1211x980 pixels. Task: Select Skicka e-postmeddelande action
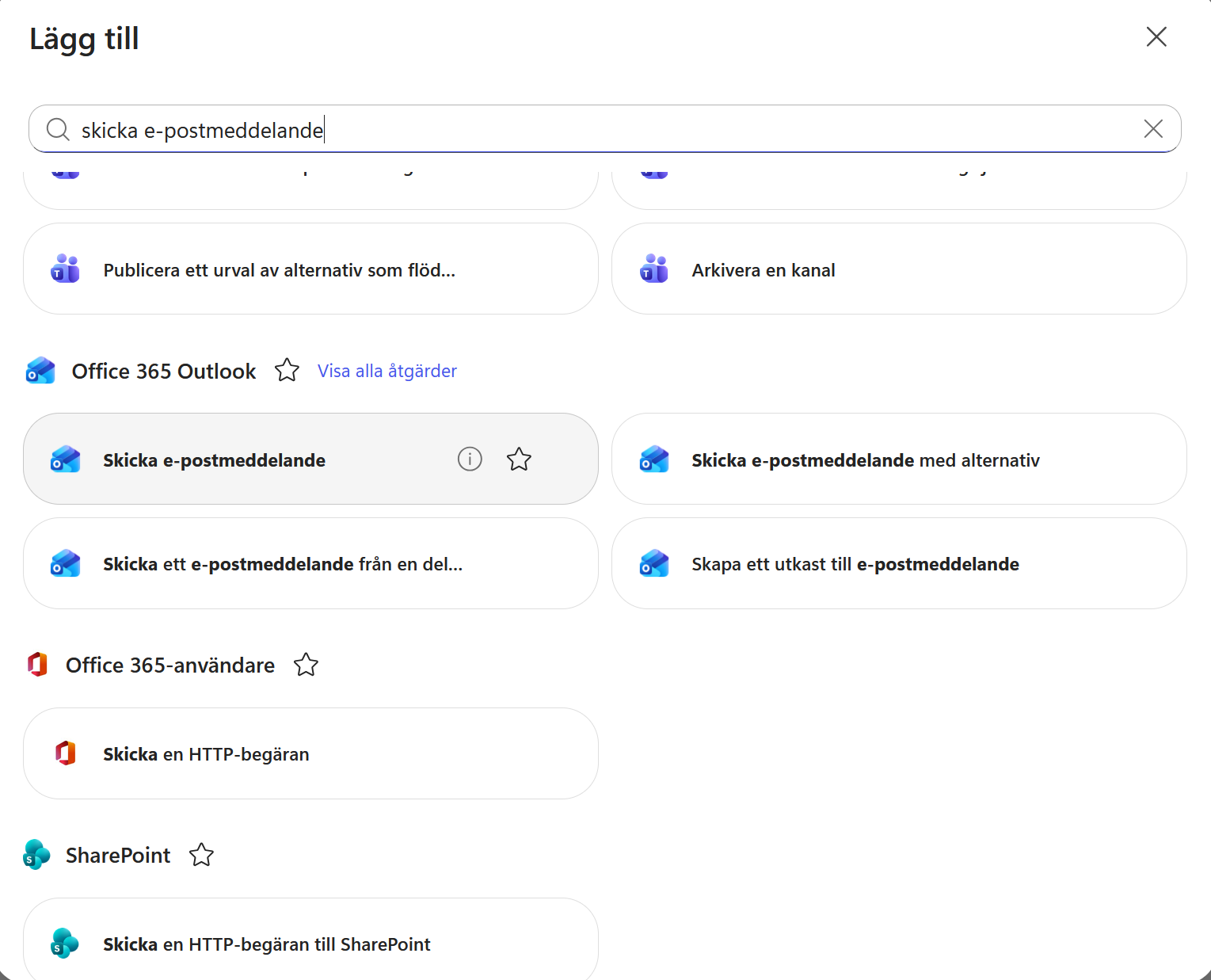(x=310, y=459)
